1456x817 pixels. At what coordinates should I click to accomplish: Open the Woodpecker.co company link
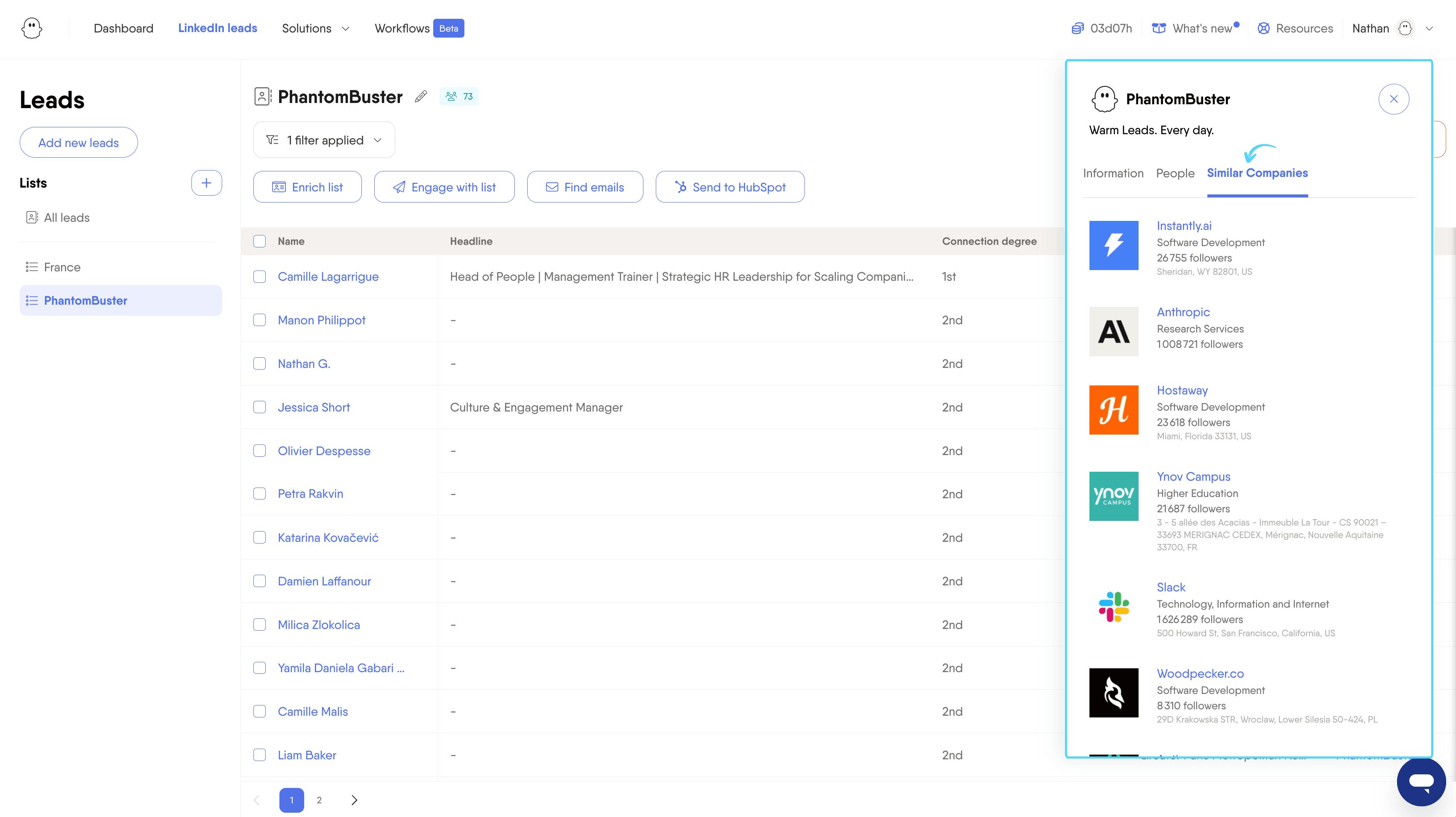(x=1200, y=673)
